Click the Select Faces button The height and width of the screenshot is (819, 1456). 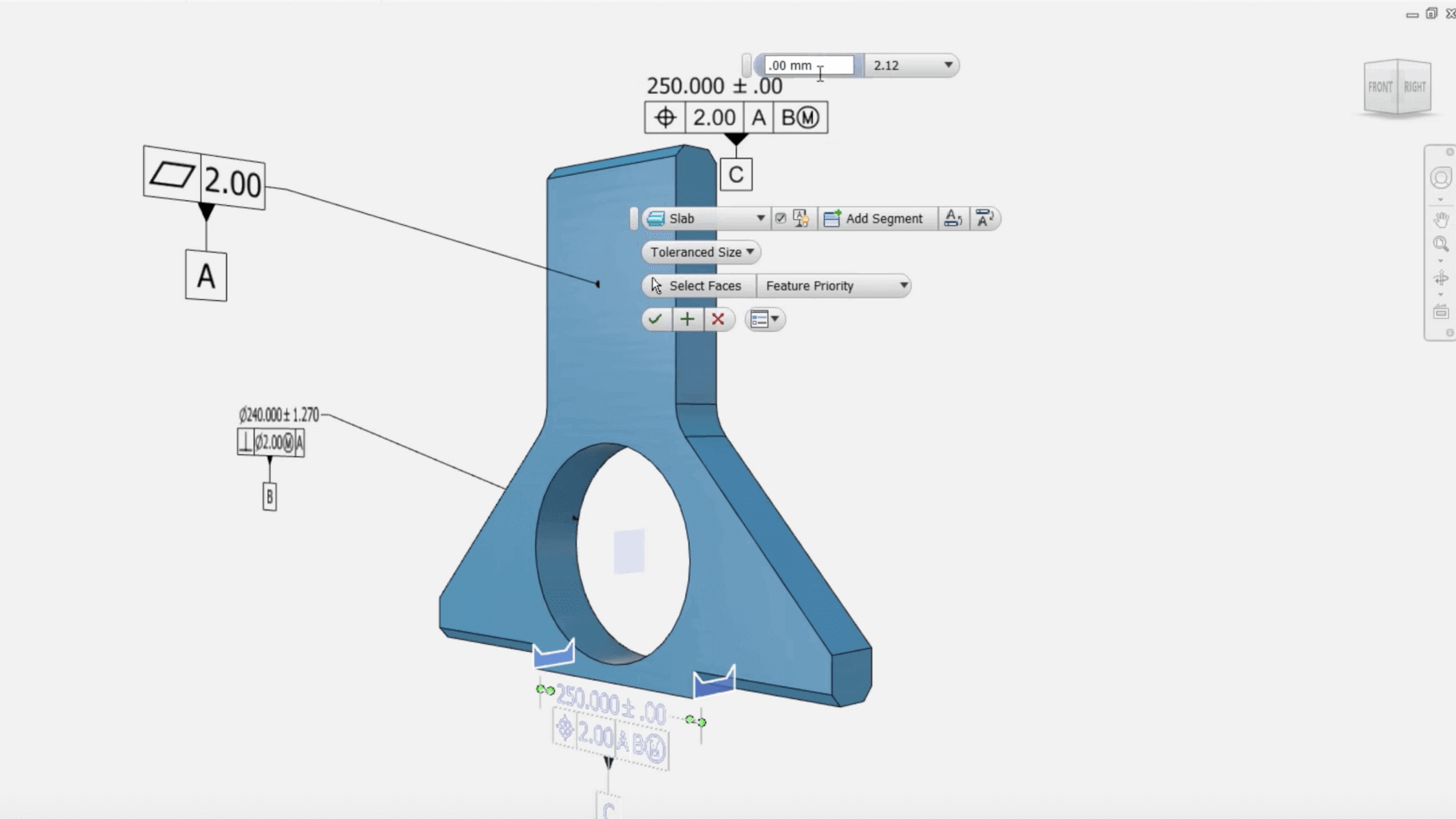point(699,285)
